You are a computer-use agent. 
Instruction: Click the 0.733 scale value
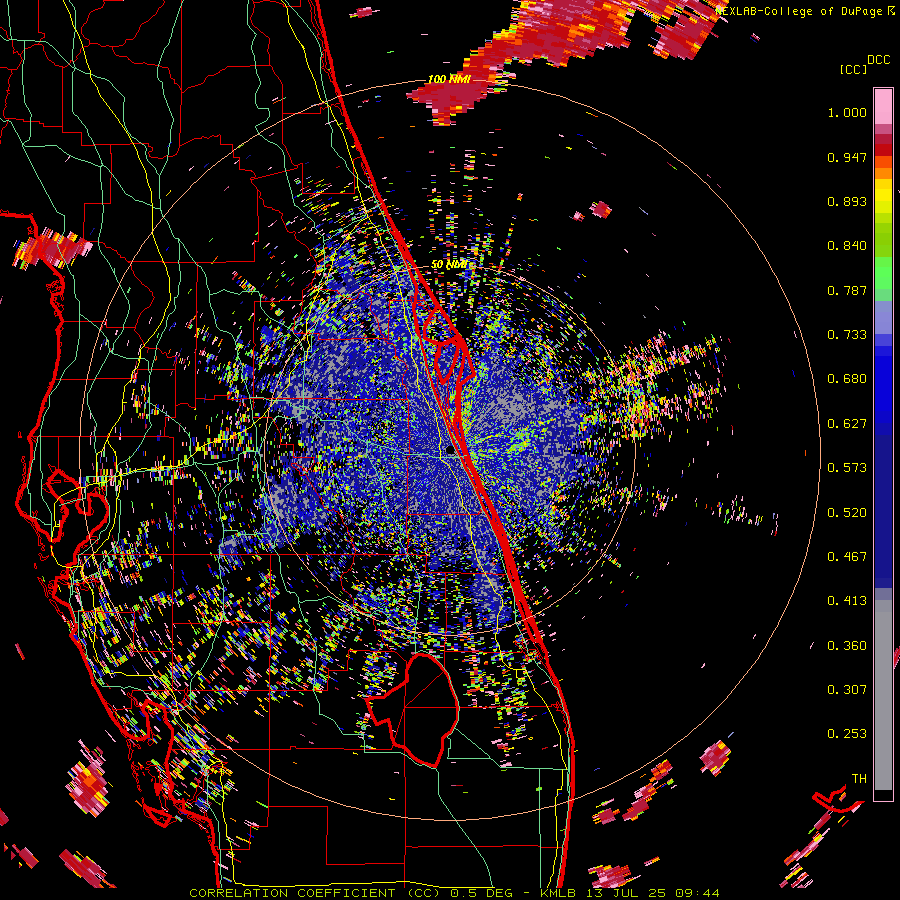coord(847,335)
